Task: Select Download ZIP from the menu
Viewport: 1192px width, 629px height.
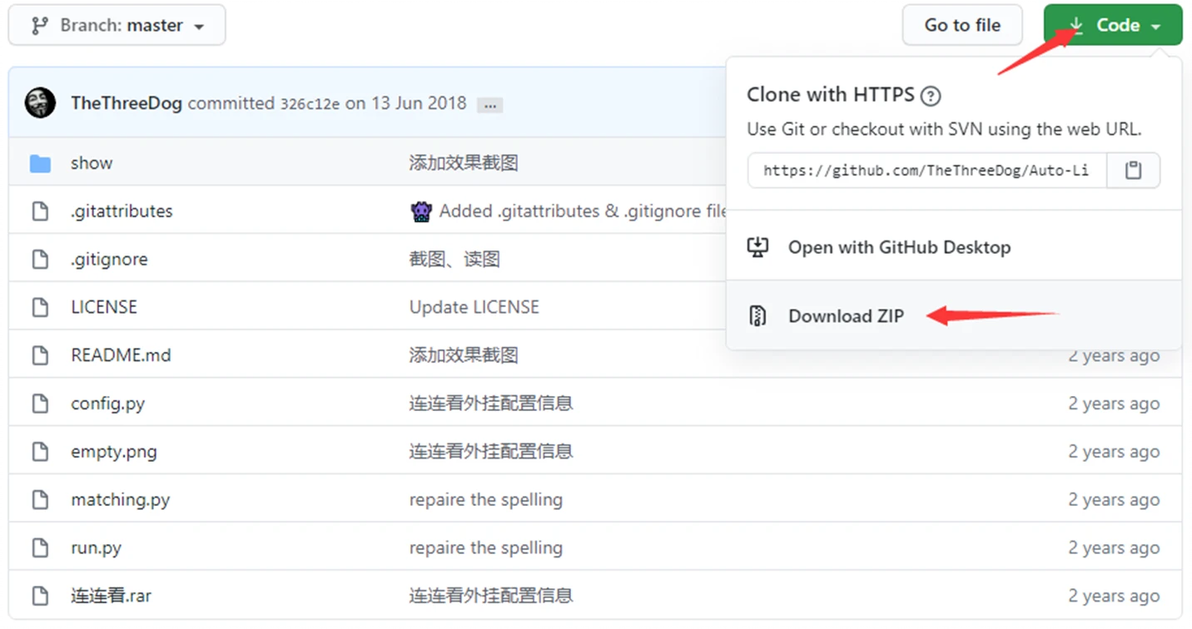Action: [846, 316]
